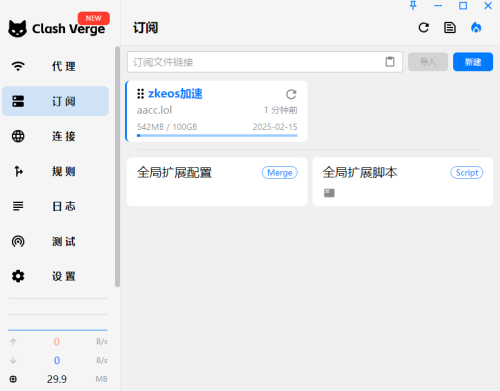Open the 日志 logs page
The image size is (500, 391).
[x=55, y=206]
